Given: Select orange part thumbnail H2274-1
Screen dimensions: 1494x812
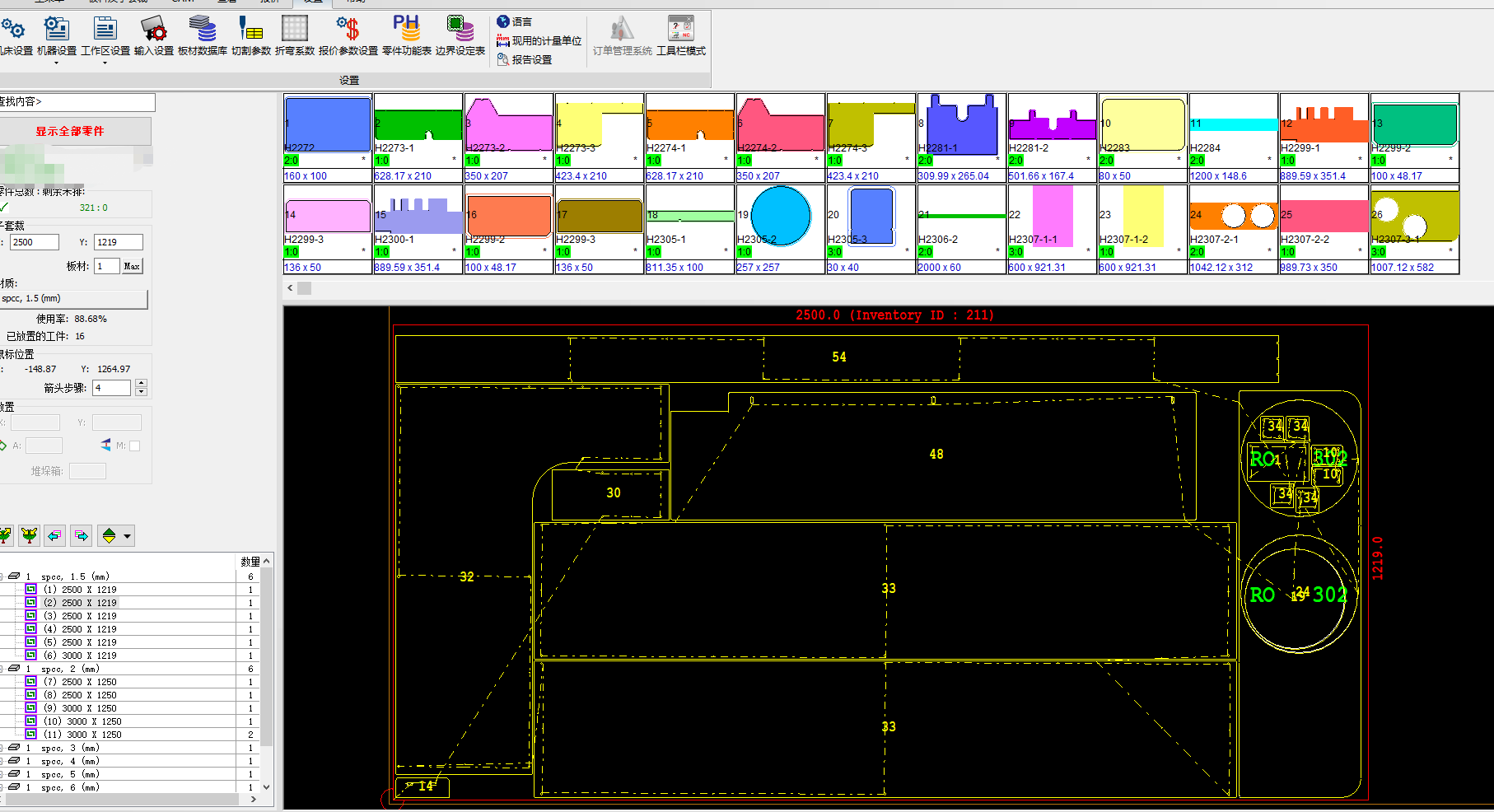Looking at the screenshot, I should pos(690,138).
